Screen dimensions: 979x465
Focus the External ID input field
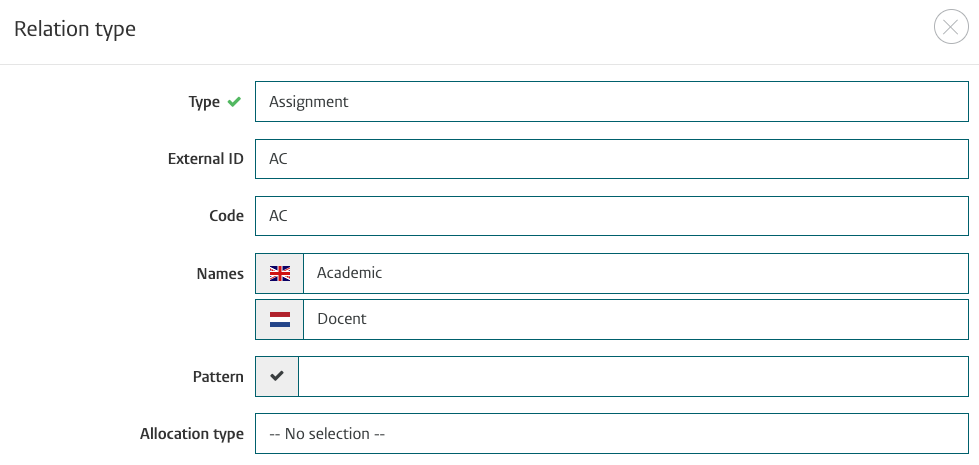pyautogui.click(x=612, y=159)
